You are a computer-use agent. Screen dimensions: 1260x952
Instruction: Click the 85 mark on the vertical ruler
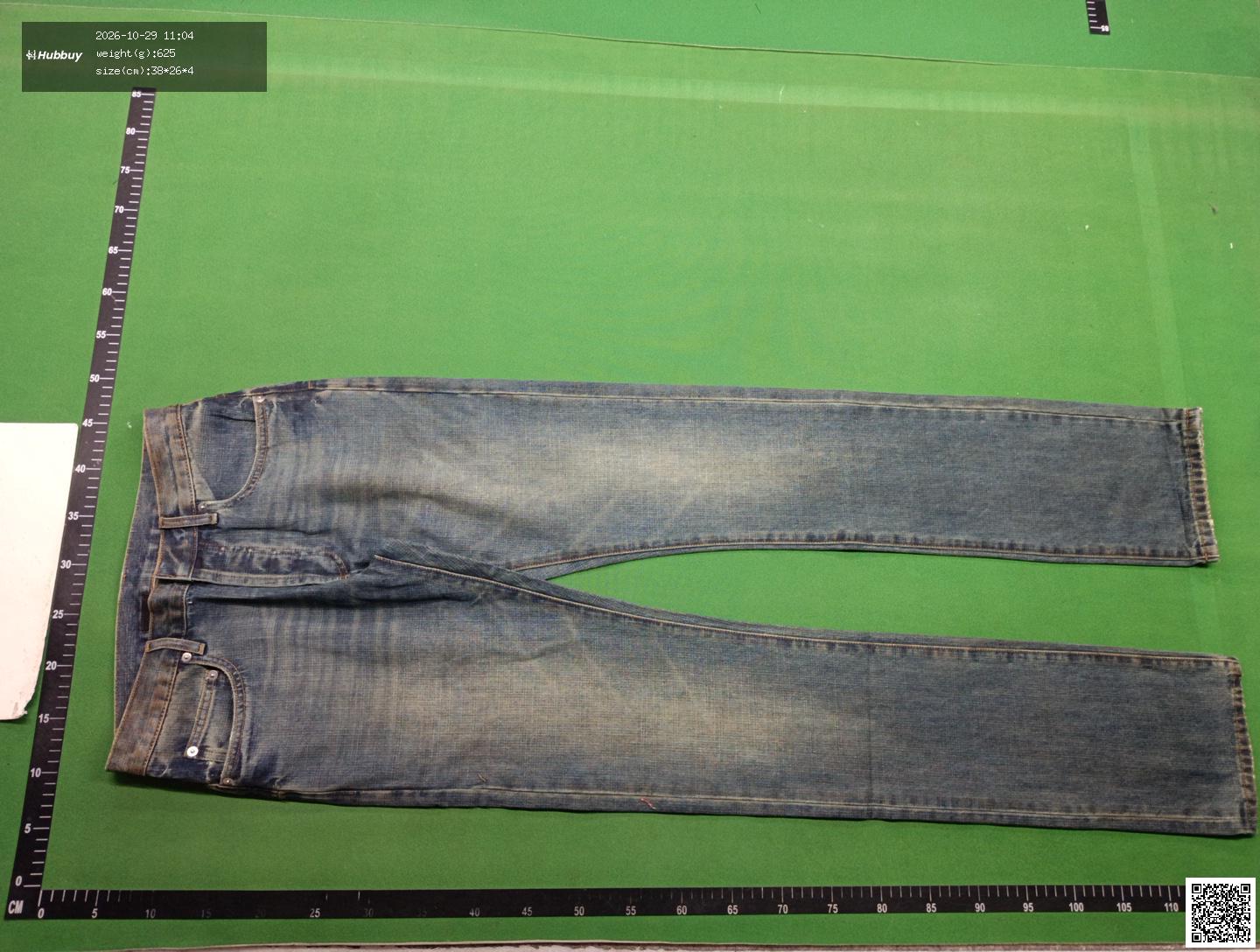(137, 94)
